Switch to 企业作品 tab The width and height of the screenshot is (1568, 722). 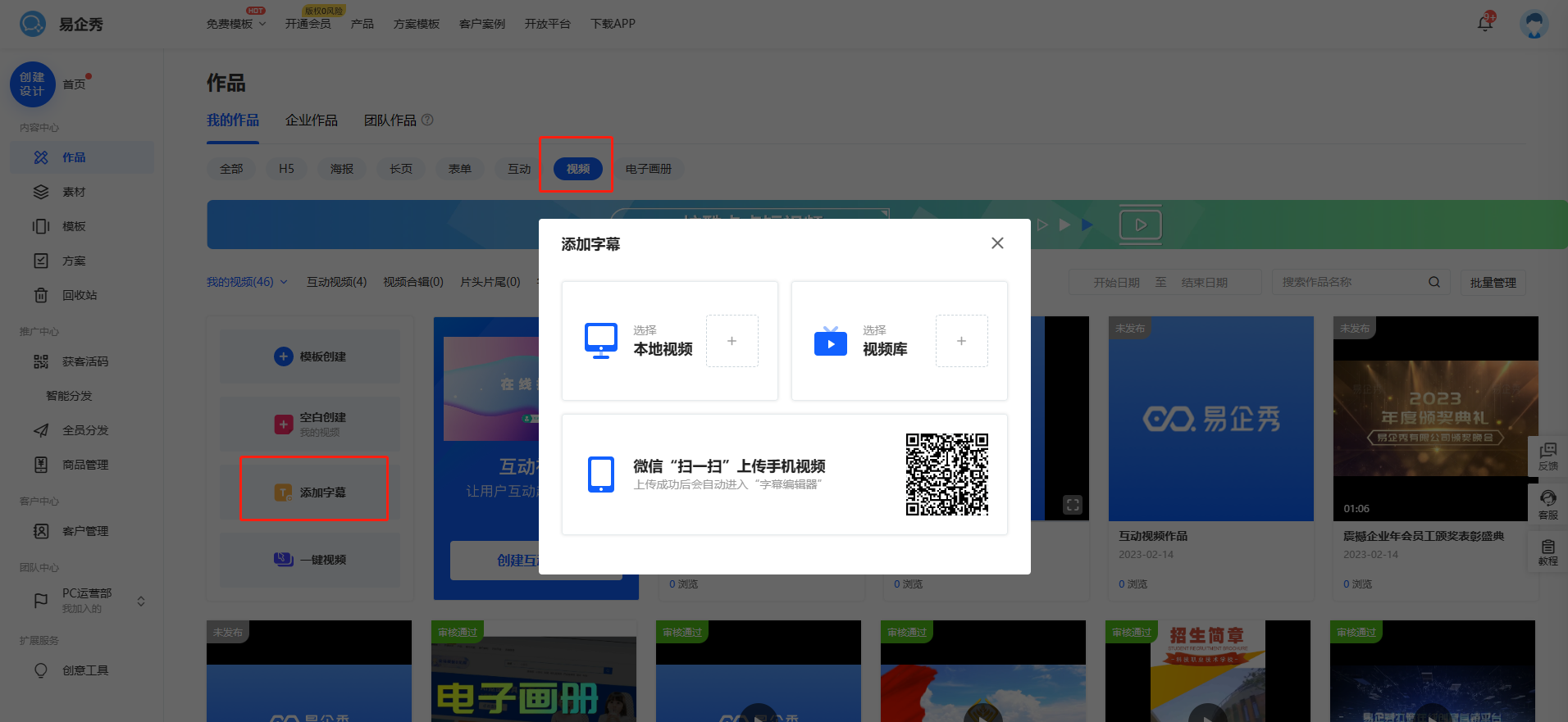coord(312,120)
